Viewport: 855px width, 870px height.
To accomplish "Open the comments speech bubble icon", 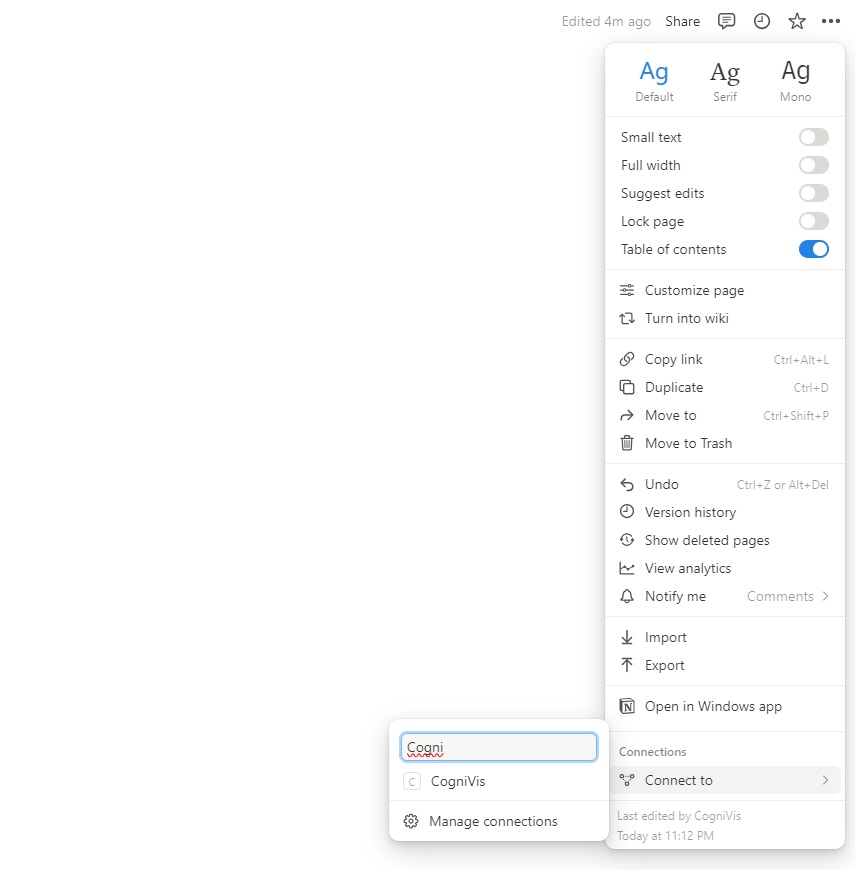I will [x=727, y=21].
